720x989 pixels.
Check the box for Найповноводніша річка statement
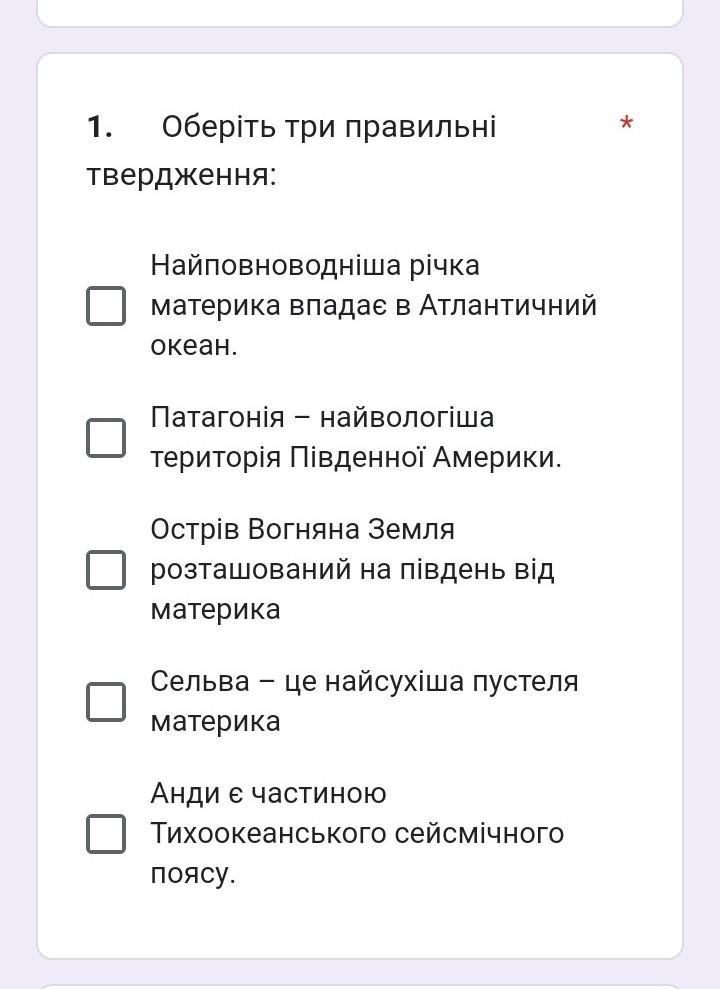click(x=106, y=306)
